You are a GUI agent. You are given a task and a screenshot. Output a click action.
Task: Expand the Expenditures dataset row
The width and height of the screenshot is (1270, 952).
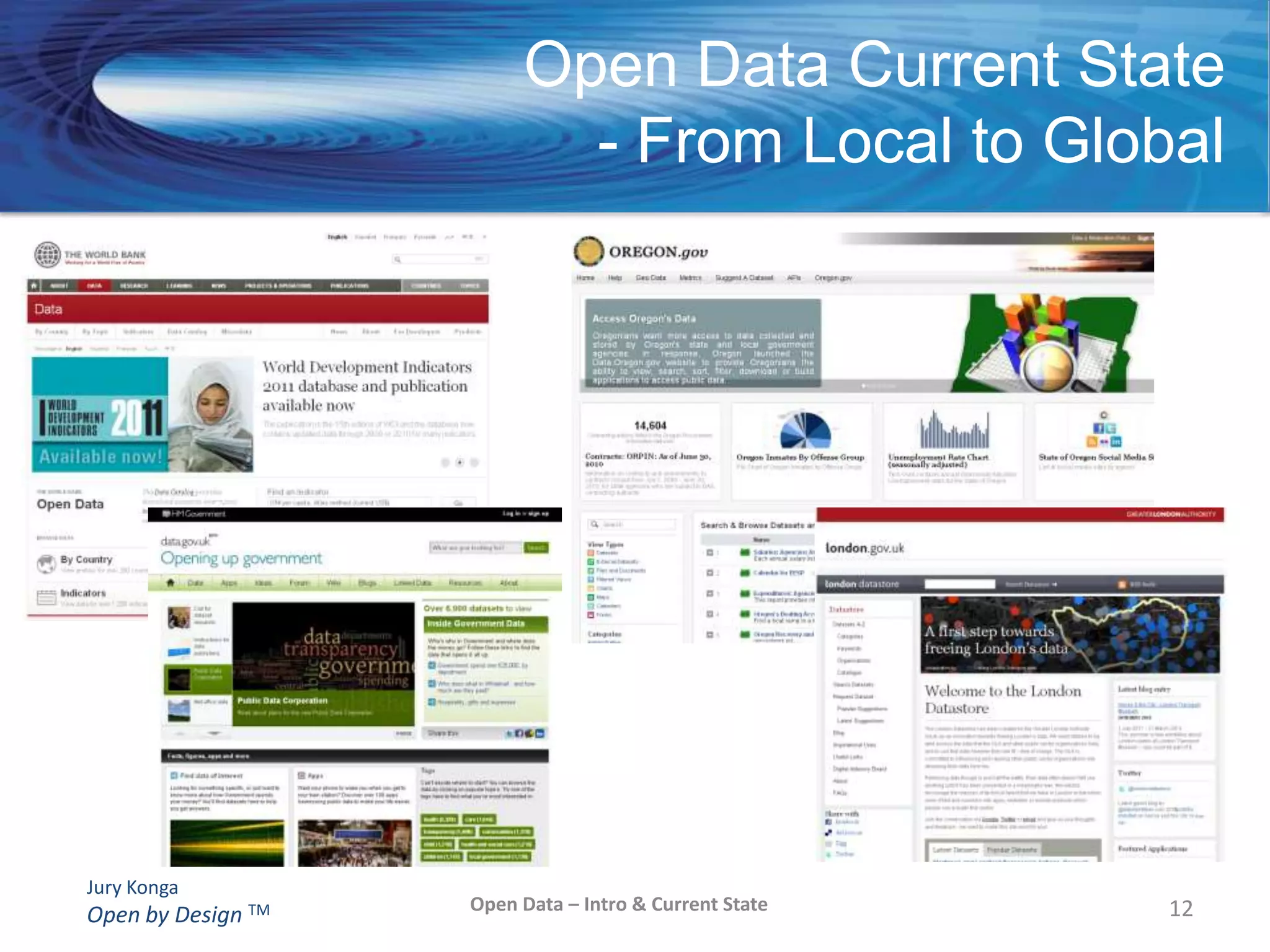coord(709,593)
